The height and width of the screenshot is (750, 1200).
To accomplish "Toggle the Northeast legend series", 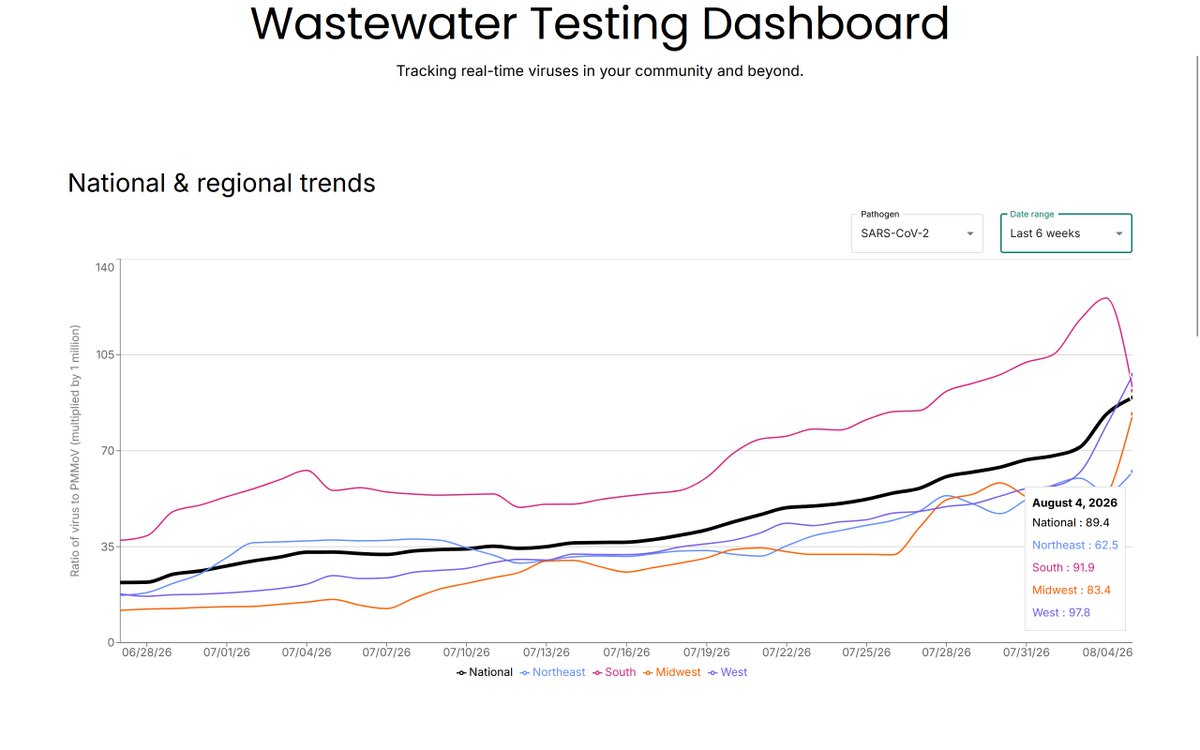I will 553,672.
